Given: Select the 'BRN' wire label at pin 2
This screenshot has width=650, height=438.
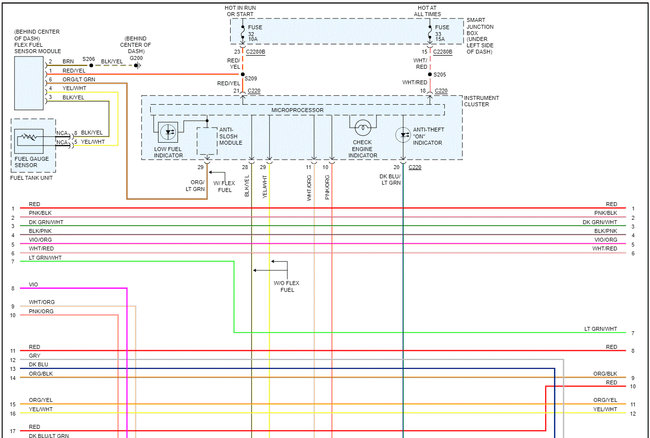Looking at the screenshot, I should tap(68, 61).
